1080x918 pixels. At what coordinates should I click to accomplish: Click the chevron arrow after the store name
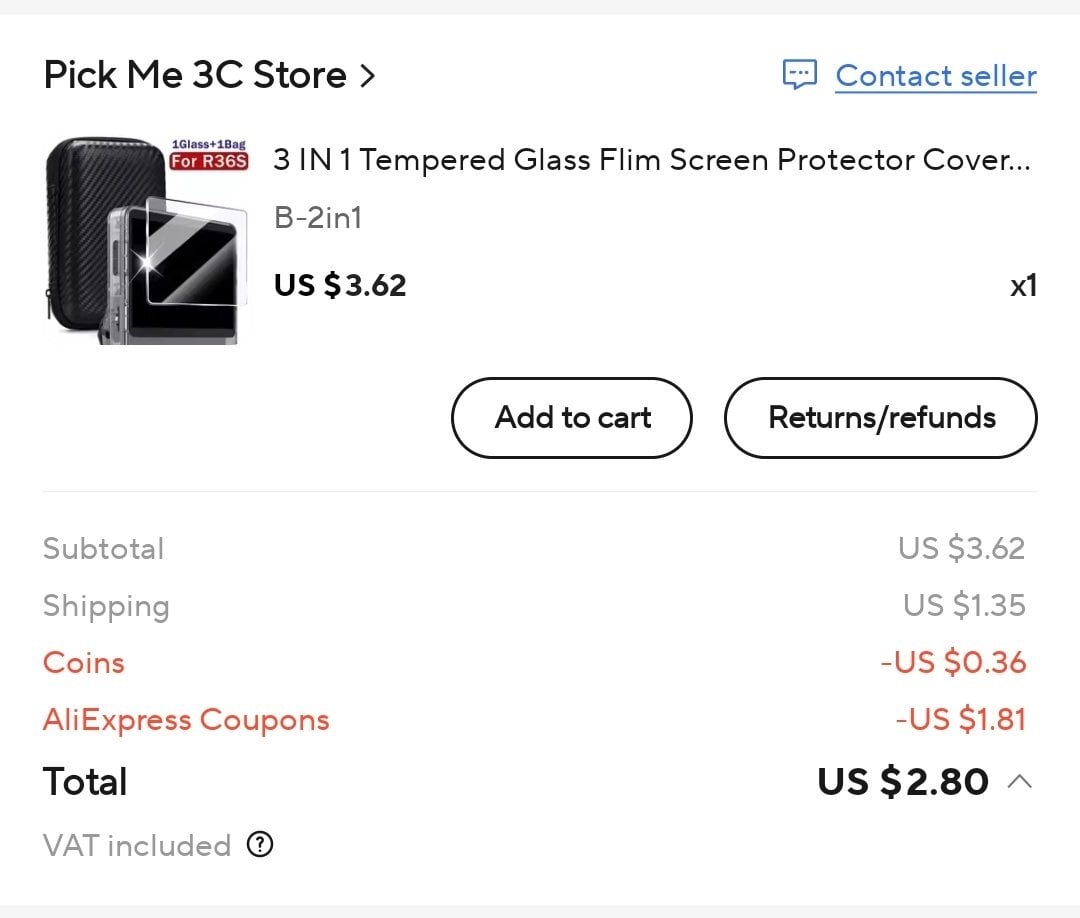[x=368, y=75]
